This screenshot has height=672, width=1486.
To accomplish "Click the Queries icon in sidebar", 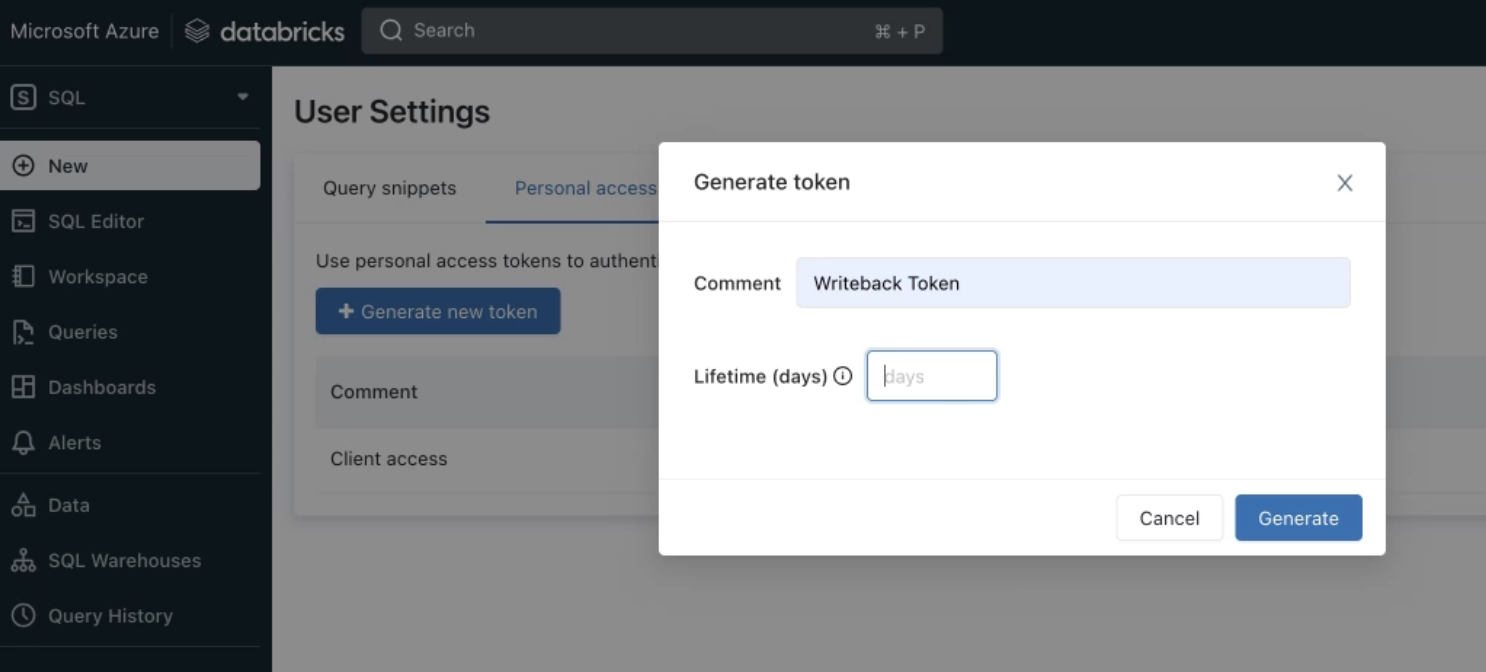I will point(23,332).
